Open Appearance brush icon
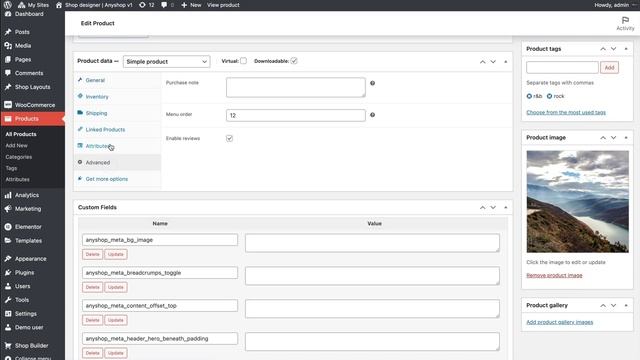The width and height of the screenshot is (640, 360). (x=8, y=259)
